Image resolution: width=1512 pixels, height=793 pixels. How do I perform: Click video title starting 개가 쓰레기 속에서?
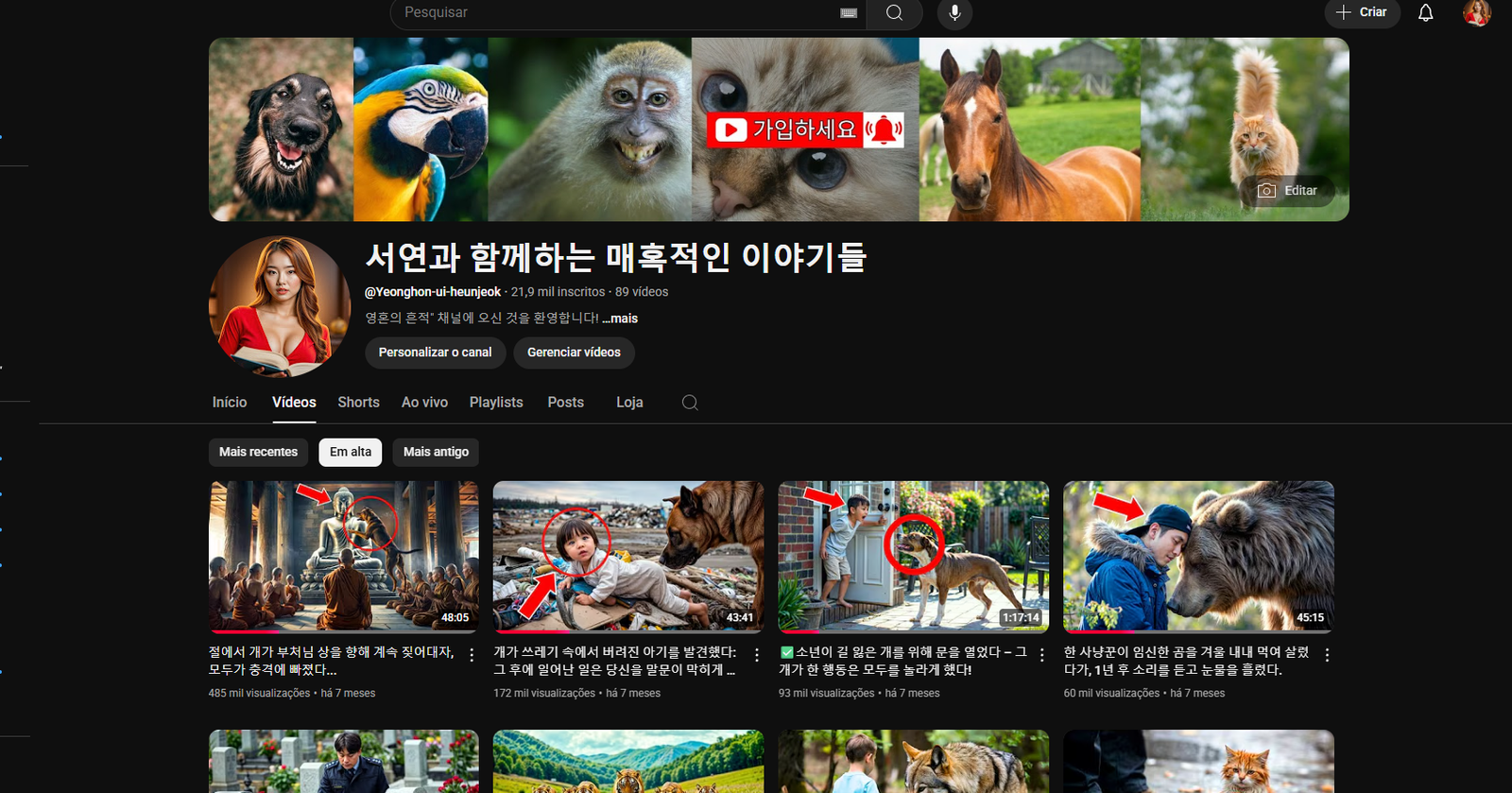[x=615, y=661]
